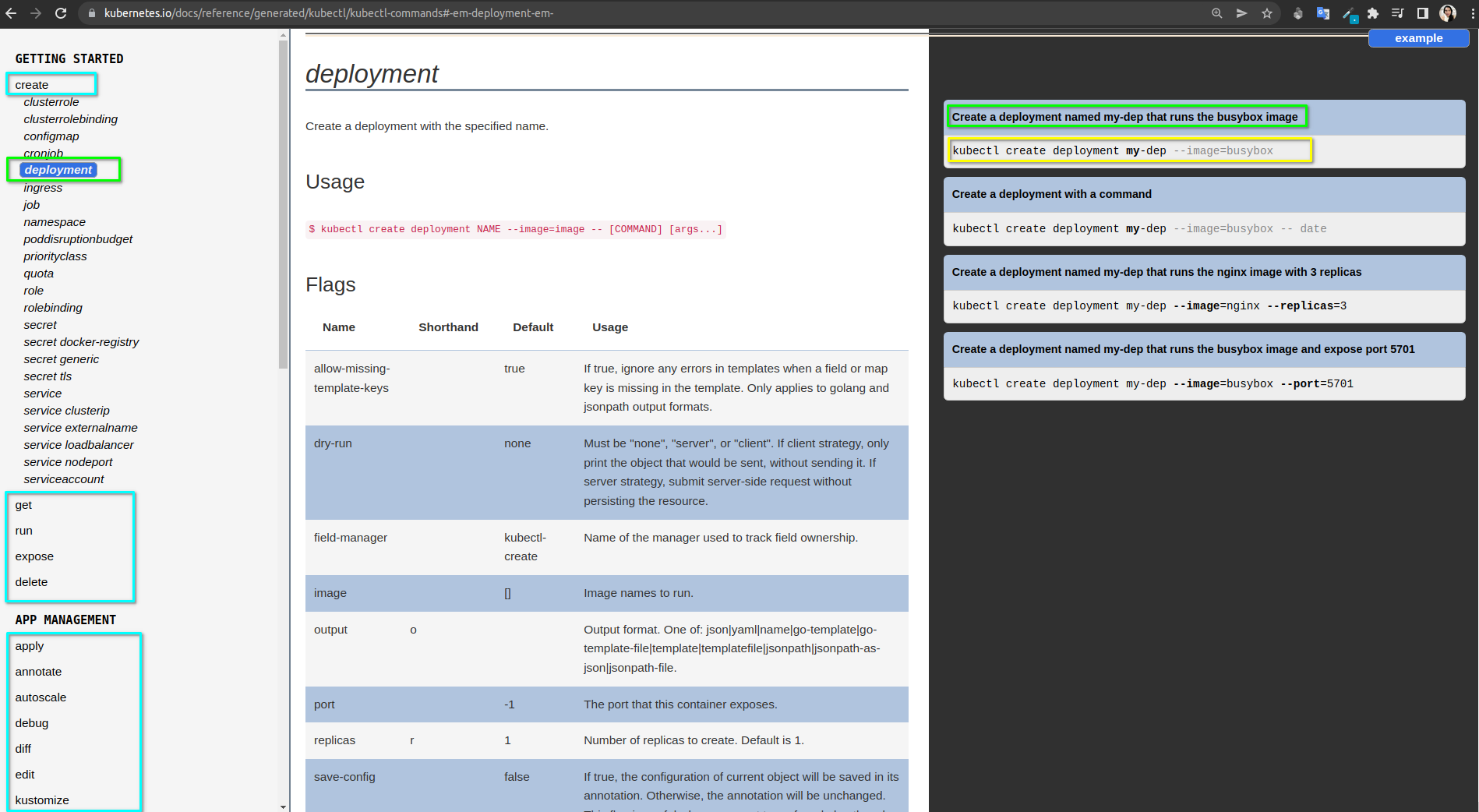The width and height of the screenshot is (1479, 812).
Task: Open media control playlist icon
Action: 1397,13
